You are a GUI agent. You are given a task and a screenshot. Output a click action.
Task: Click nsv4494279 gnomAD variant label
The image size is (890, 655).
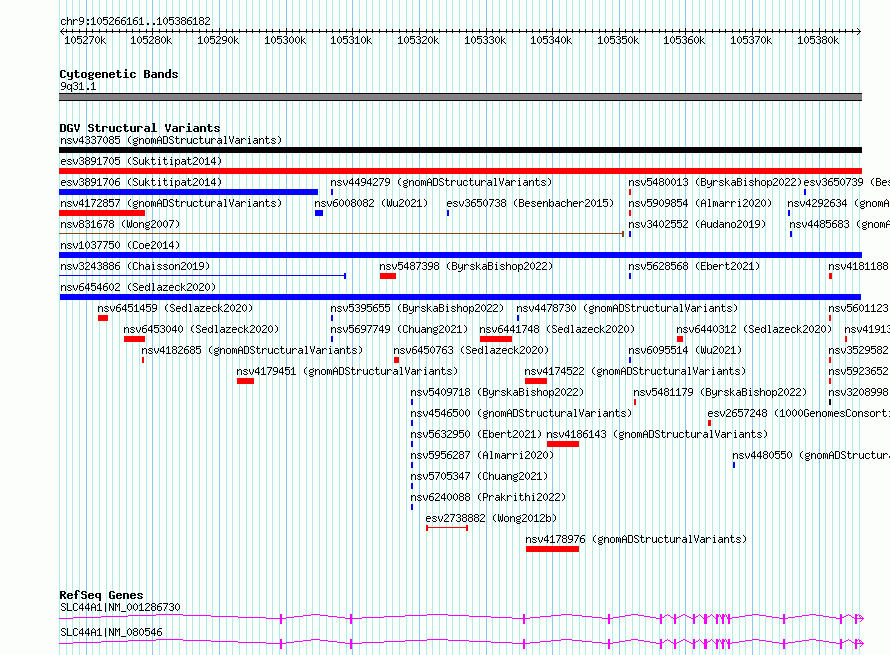point(441,182)
